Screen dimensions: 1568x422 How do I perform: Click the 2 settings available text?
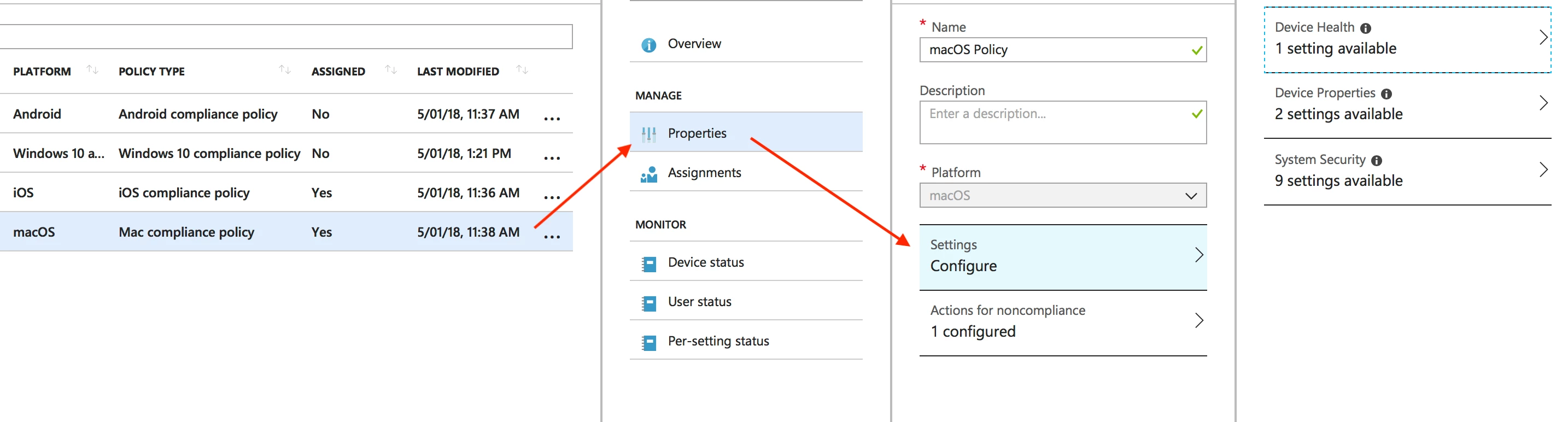[1338, 114]
